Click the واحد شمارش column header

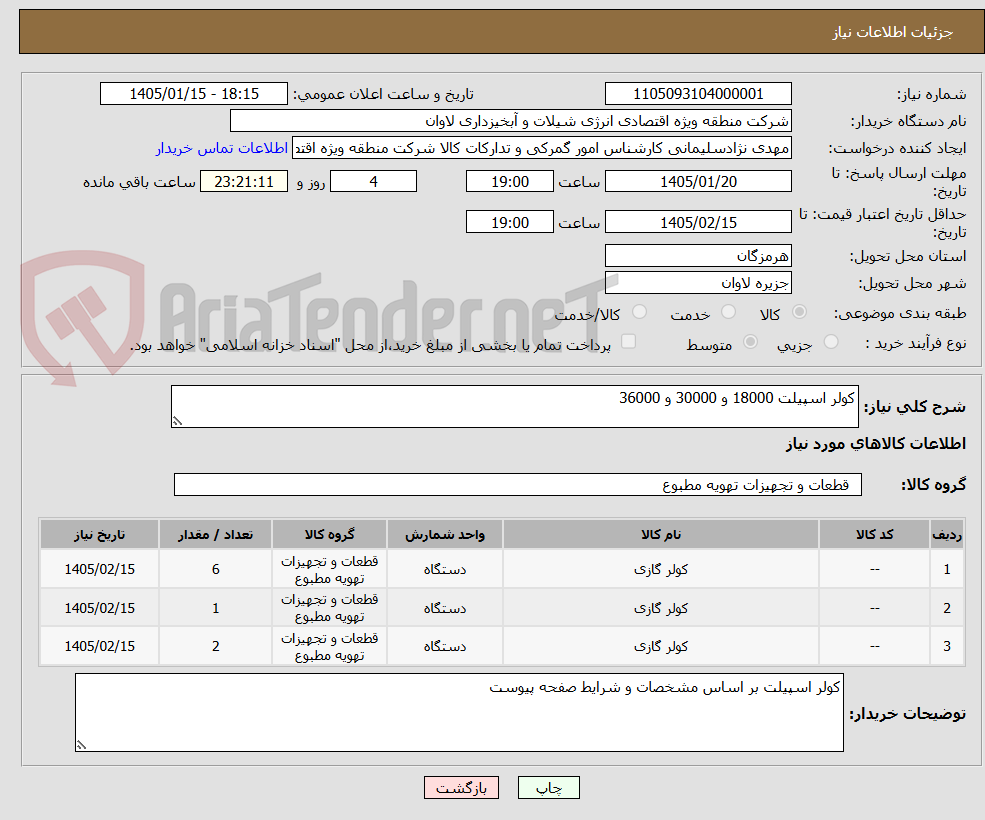pos(445,534)
